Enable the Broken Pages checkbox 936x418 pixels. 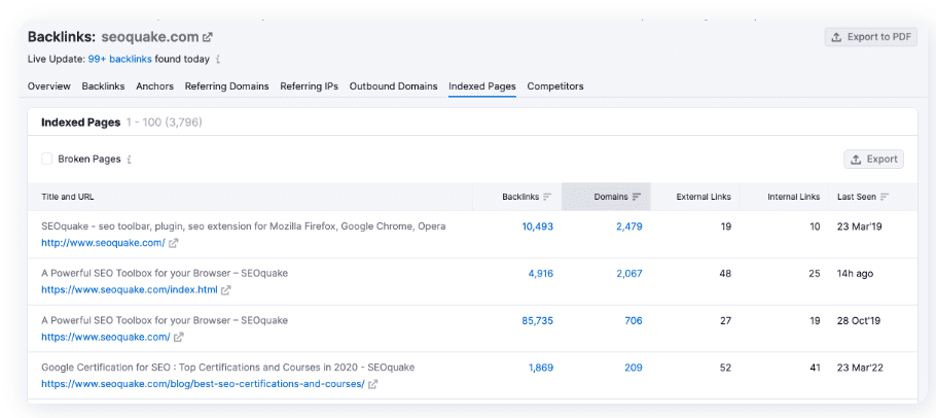tap(47, 159)
